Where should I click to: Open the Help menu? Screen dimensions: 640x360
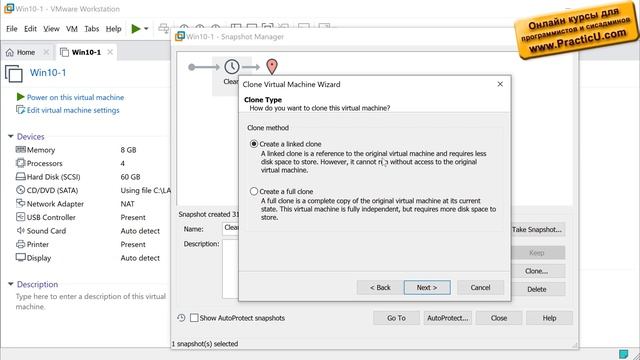[x=113, y=29]
